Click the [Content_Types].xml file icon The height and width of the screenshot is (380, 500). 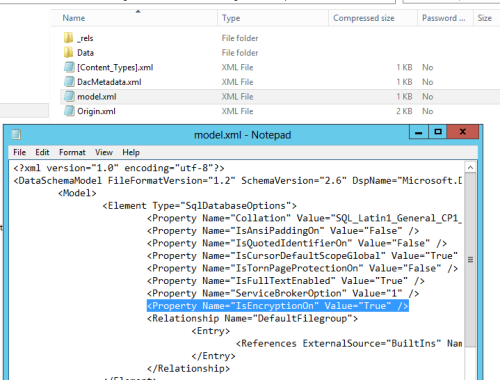click(69, 67)
